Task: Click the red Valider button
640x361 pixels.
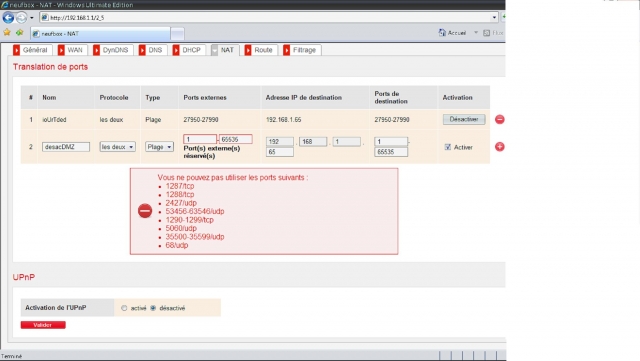Action: 43,325
